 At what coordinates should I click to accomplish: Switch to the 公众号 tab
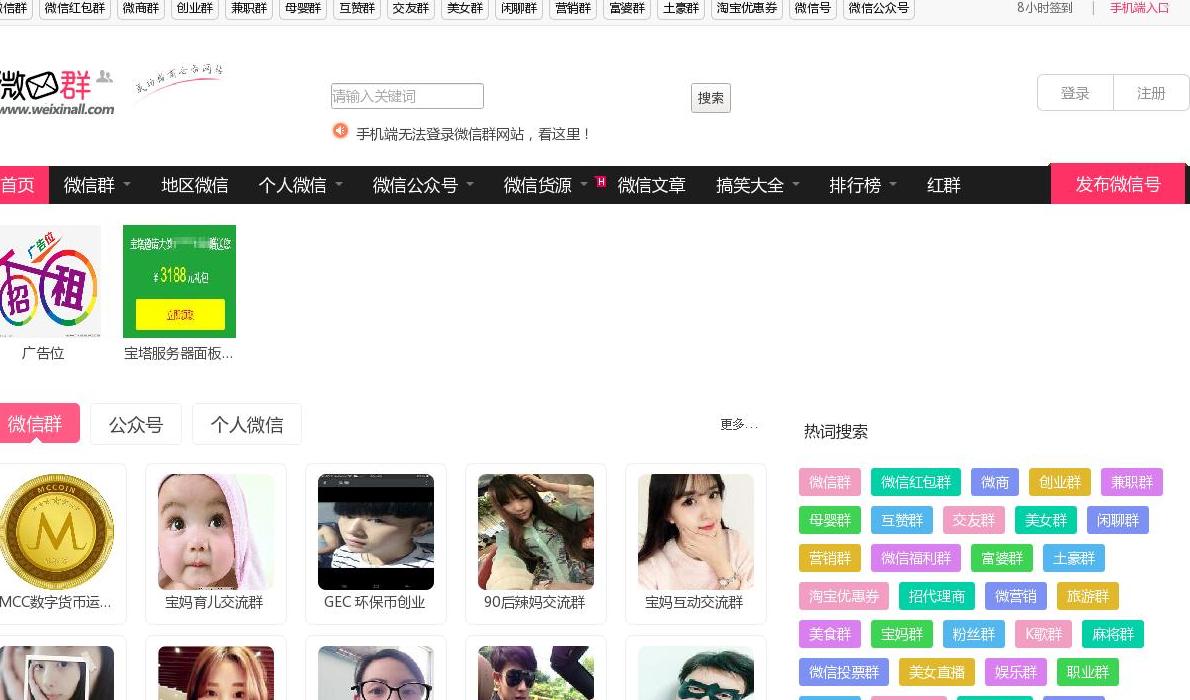[136, 424]
